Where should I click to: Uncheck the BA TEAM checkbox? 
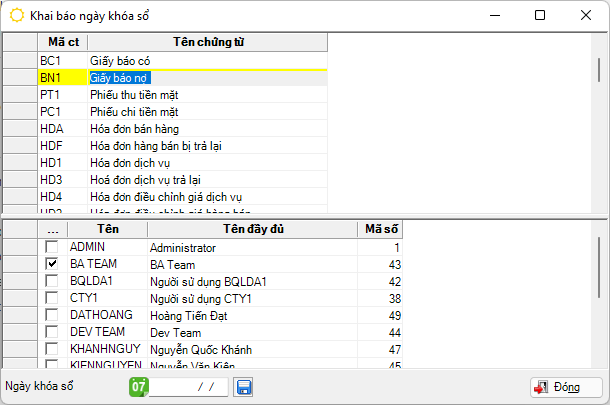[x=52, y=264]
